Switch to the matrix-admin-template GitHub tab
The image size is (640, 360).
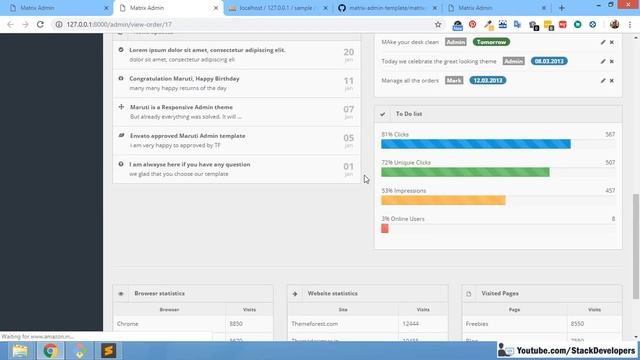388,8
